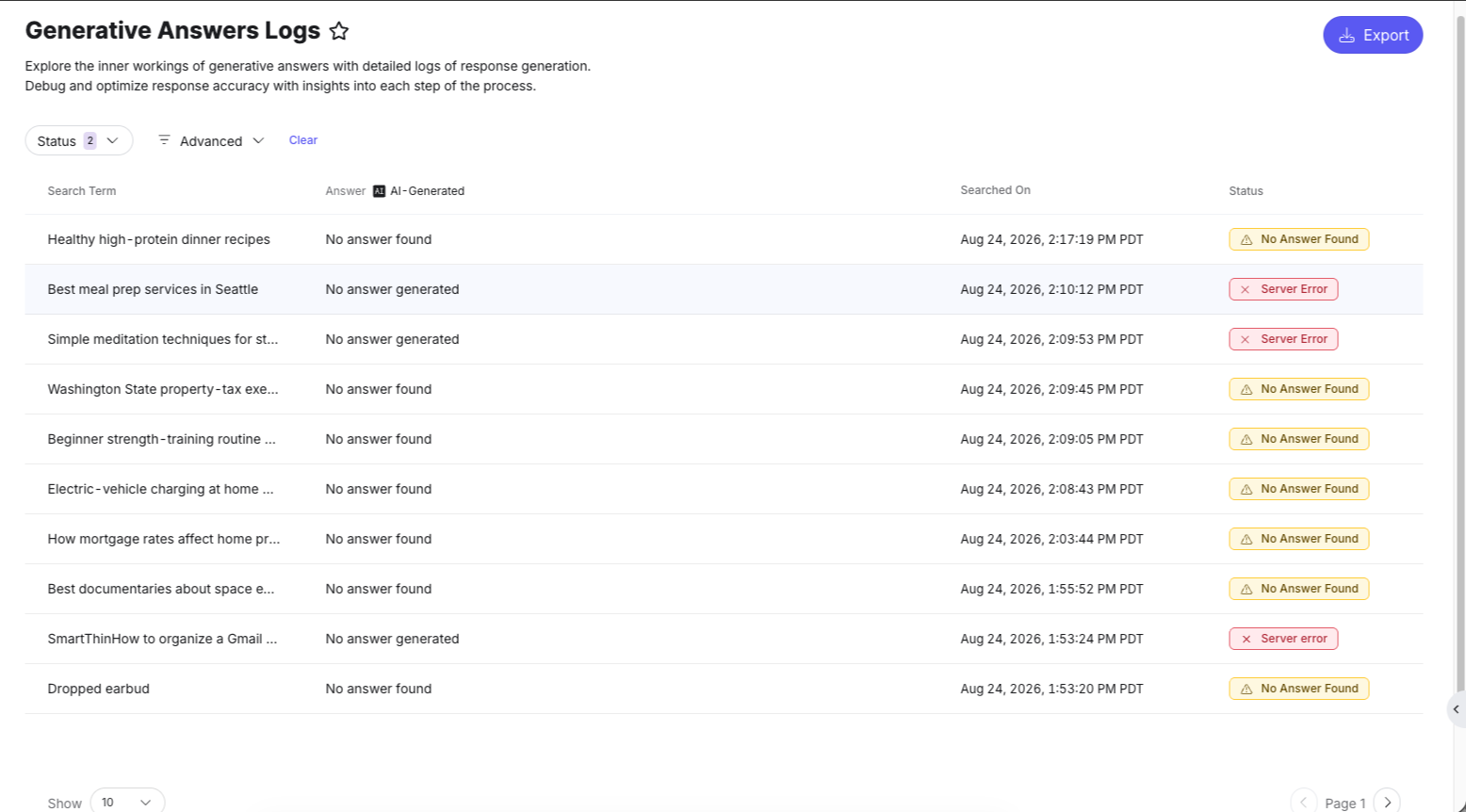
Task: Click Server Error badge for Seattle meal prep
Action: [1283, 289]
